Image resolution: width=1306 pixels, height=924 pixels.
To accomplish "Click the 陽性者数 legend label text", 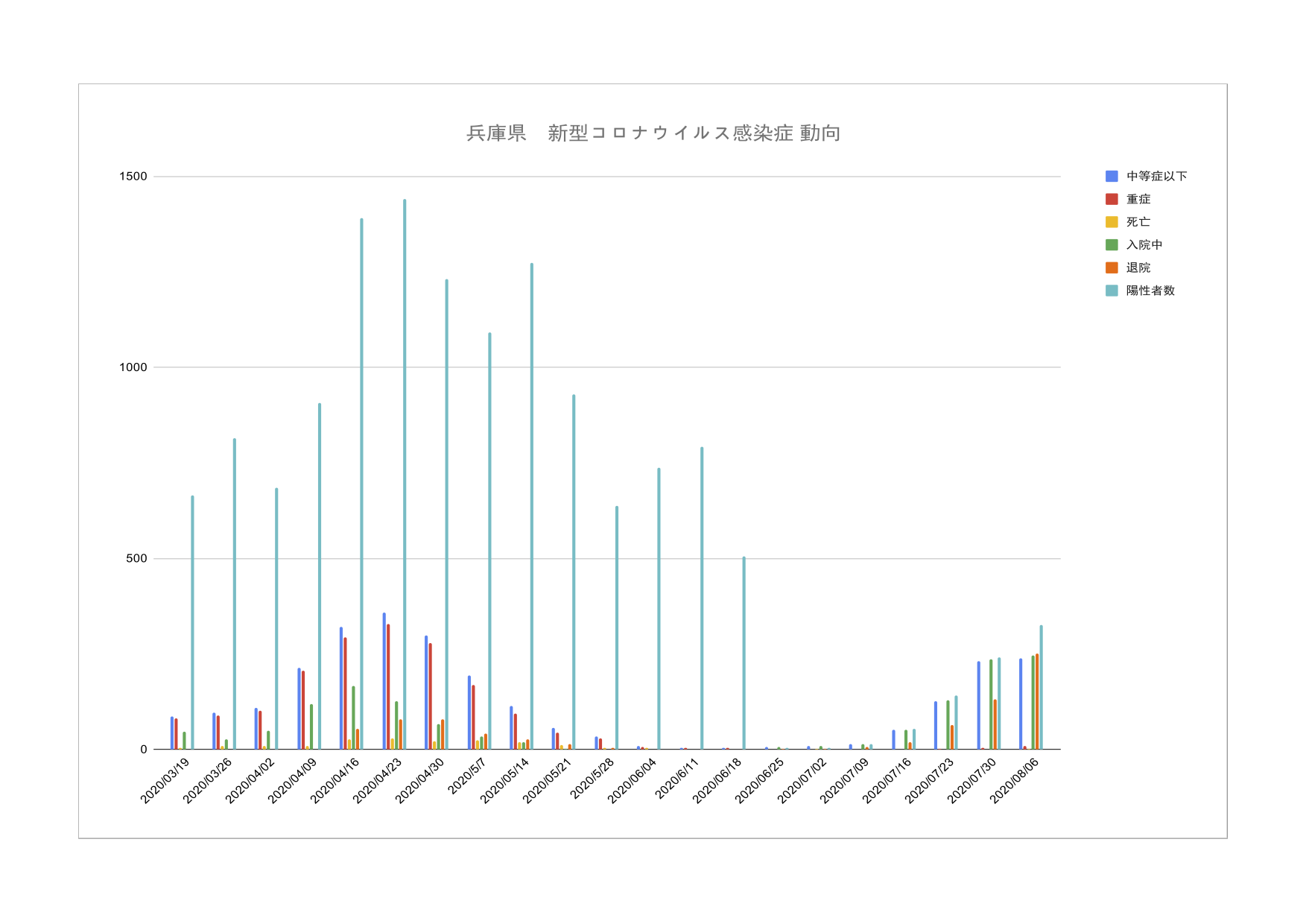I will [1150, 291].
